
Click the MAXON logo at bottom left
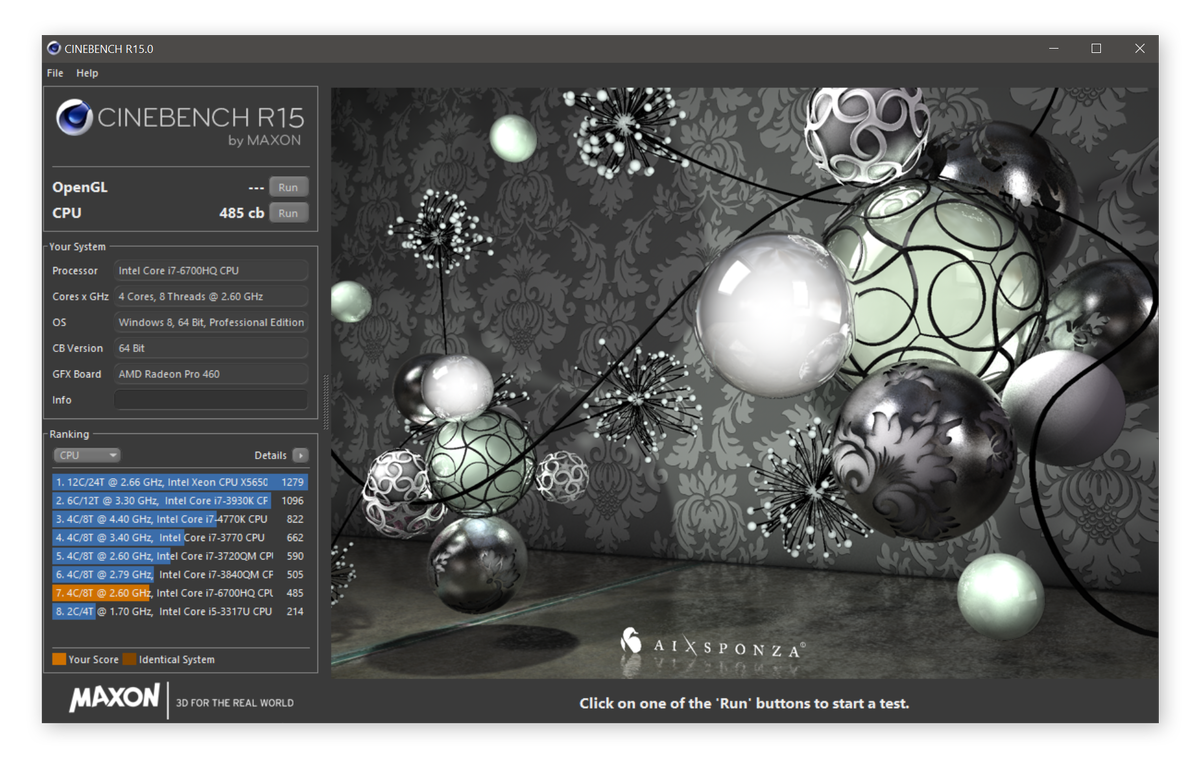[114, 697]
